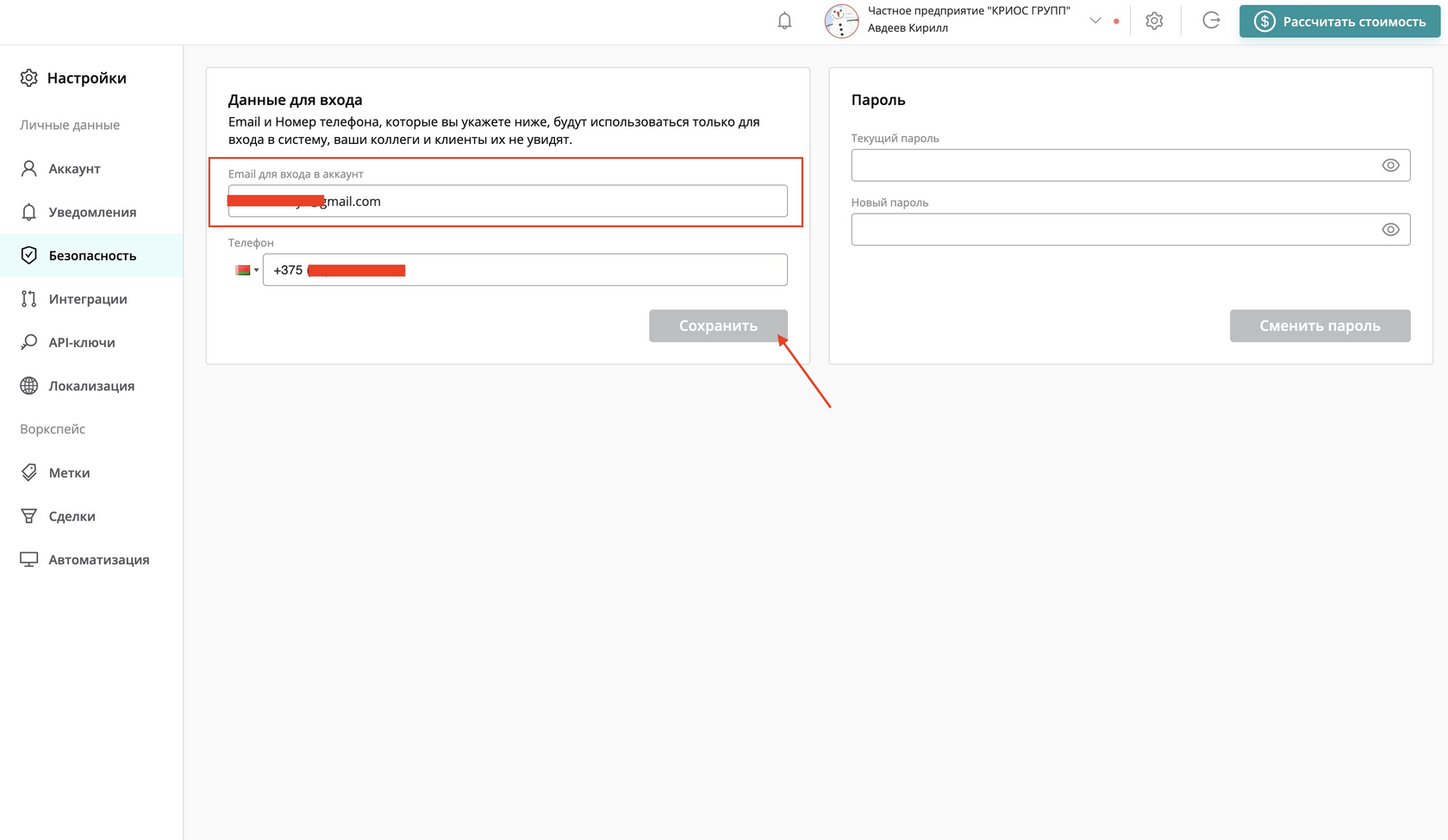Click the Настройки gear icon in sidebar
The image size is (1448, 840).
(29, 78)
